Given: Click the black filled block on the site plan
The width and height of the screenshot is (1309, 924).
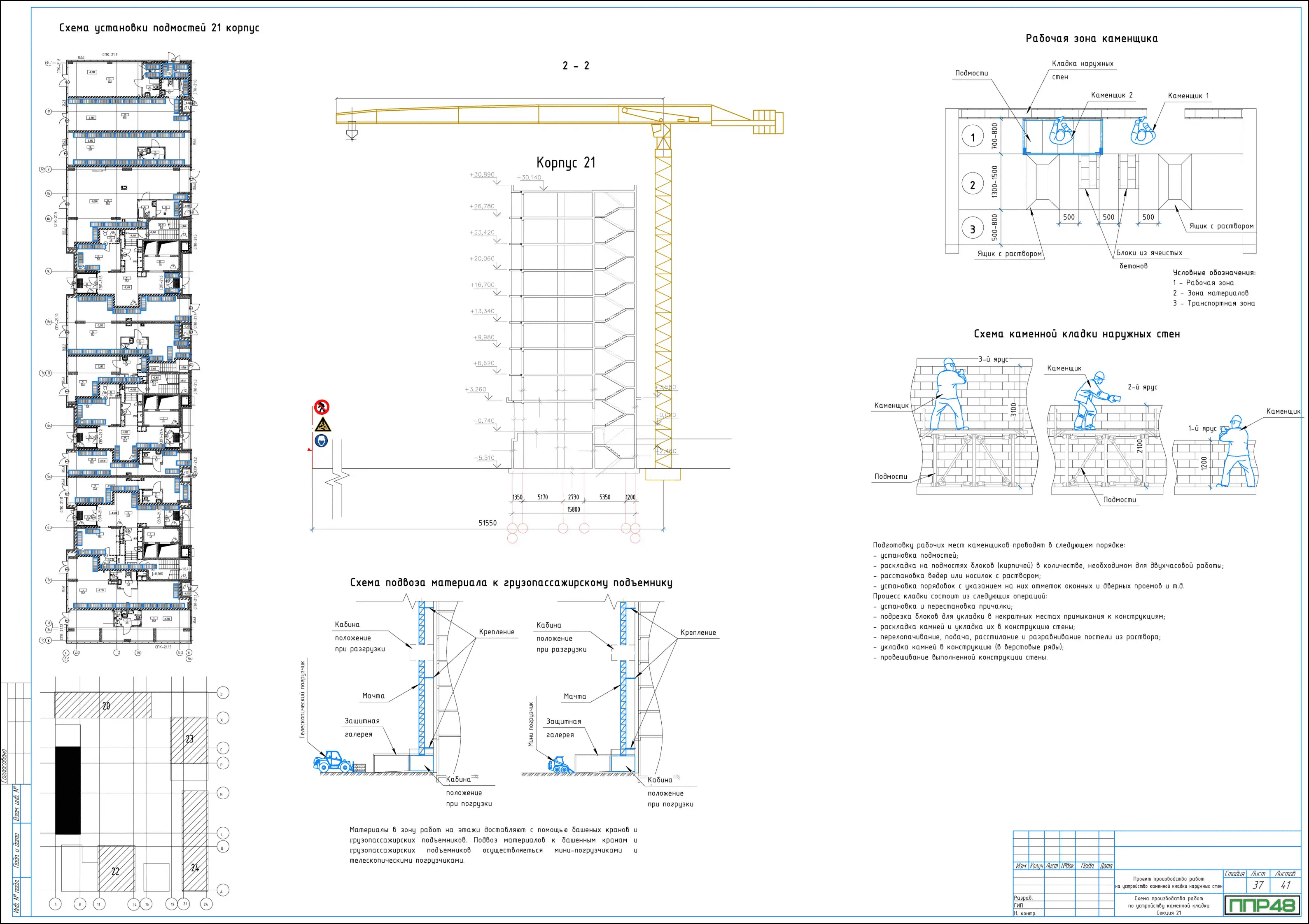Looking at the screenshot, I should pos(68,790).
